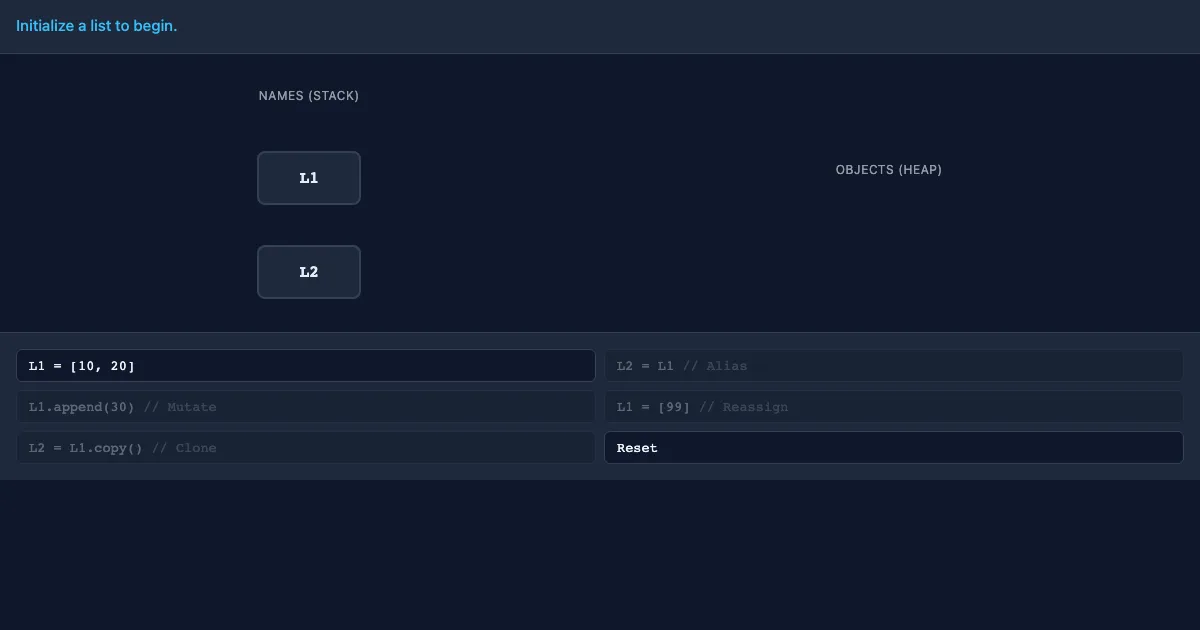1200x630 pixels.
Task: Select the L2 name box
Action: coord(309,272)
